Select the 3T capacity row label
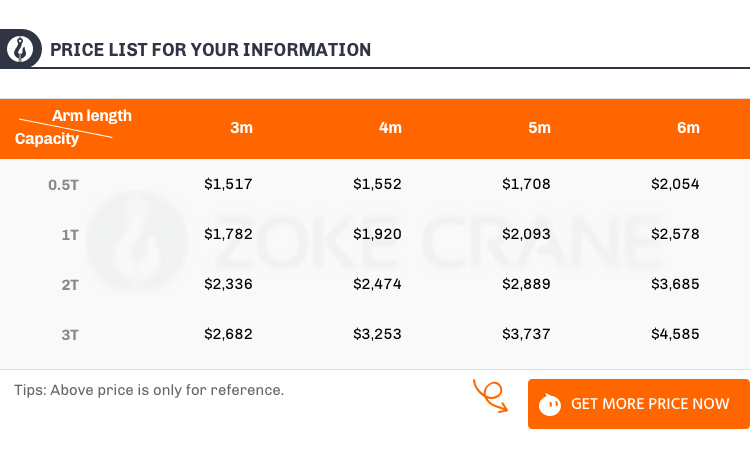The height and width of the screenshot is (460, 750). coord(70,335)
